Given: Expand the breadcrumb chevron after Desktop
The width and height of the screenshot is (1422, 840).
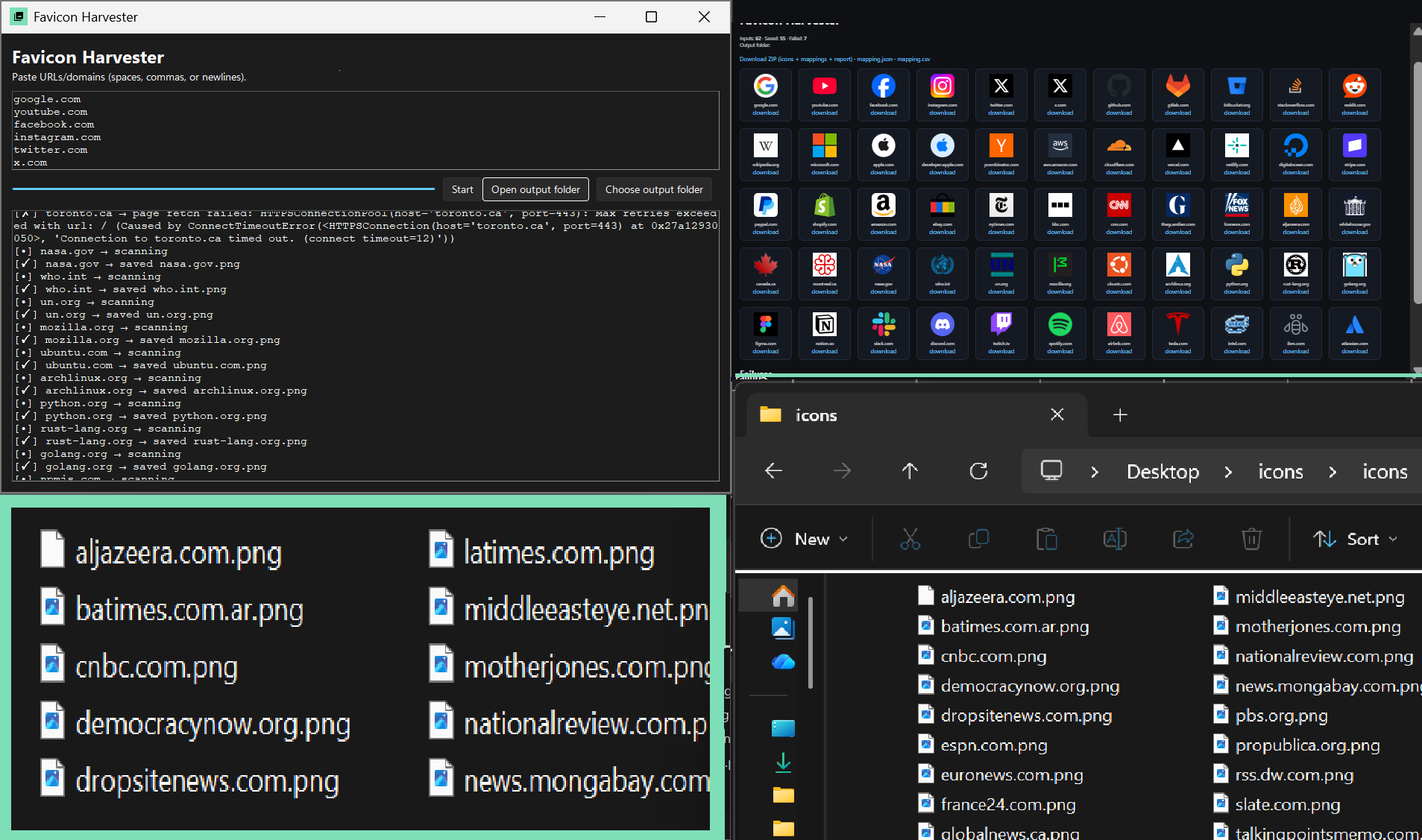Looking at the screenshot, I should point(1227,471).
